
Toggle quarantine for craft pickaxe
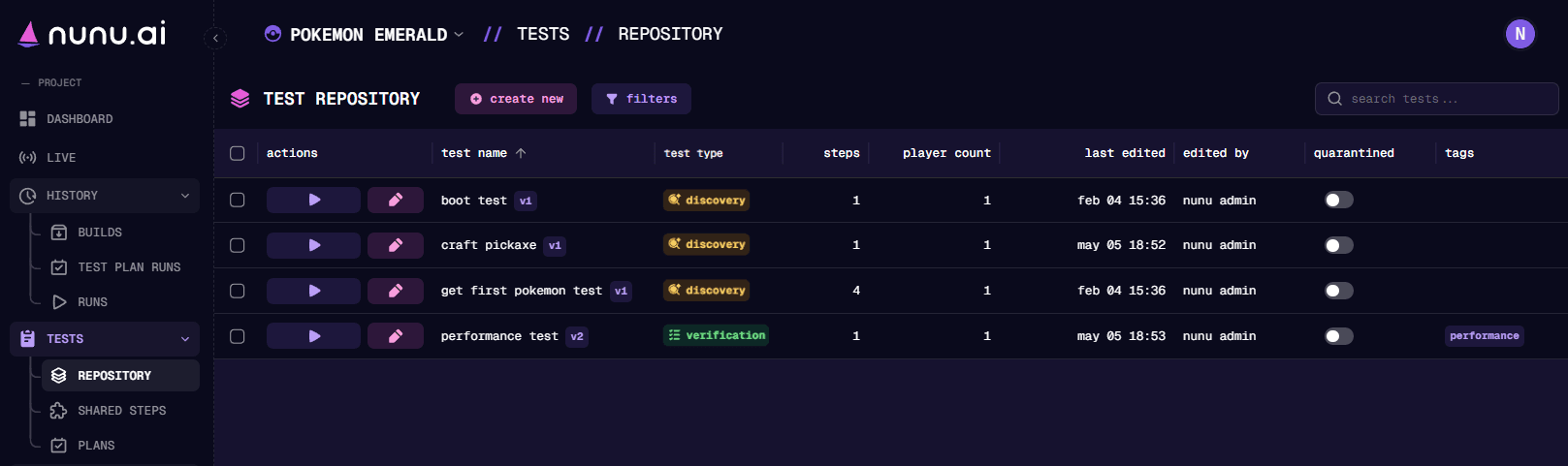point(1339,245)
